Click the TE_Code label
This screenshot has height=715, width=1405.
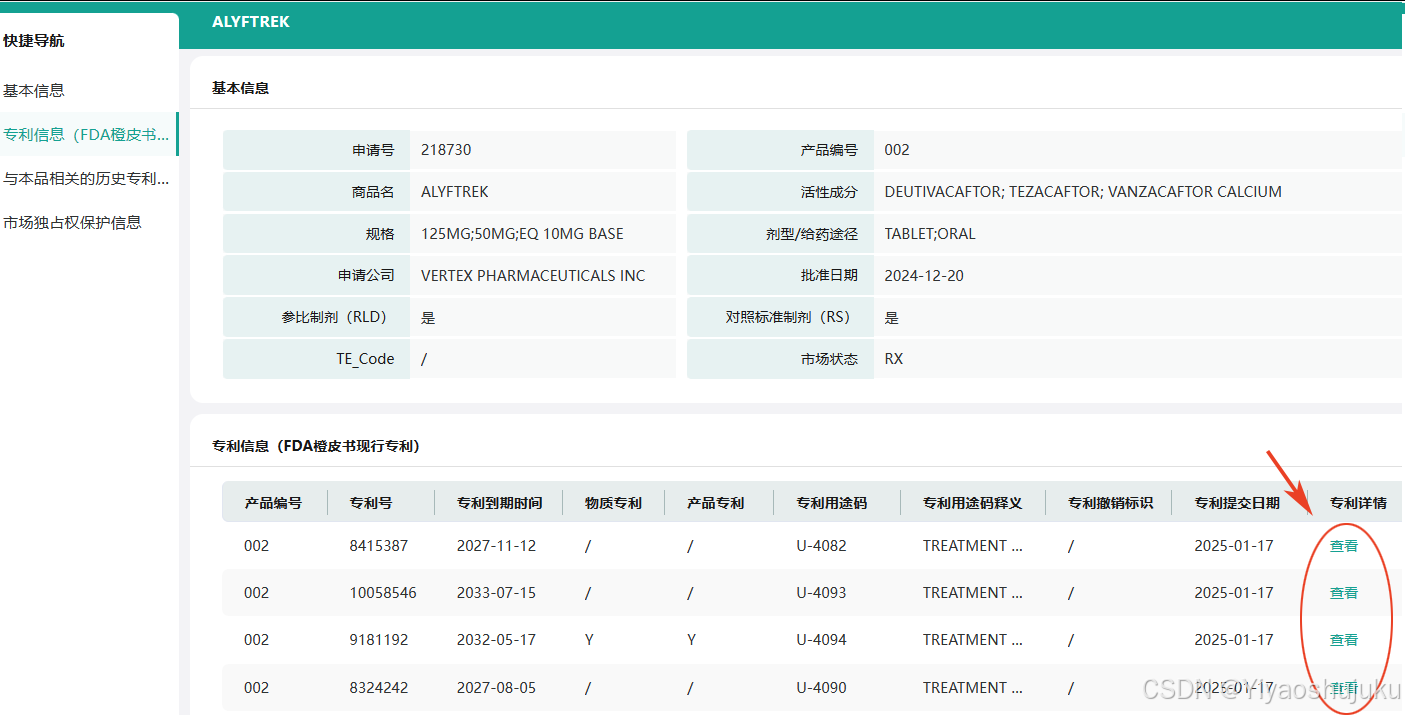pos(365,359)
